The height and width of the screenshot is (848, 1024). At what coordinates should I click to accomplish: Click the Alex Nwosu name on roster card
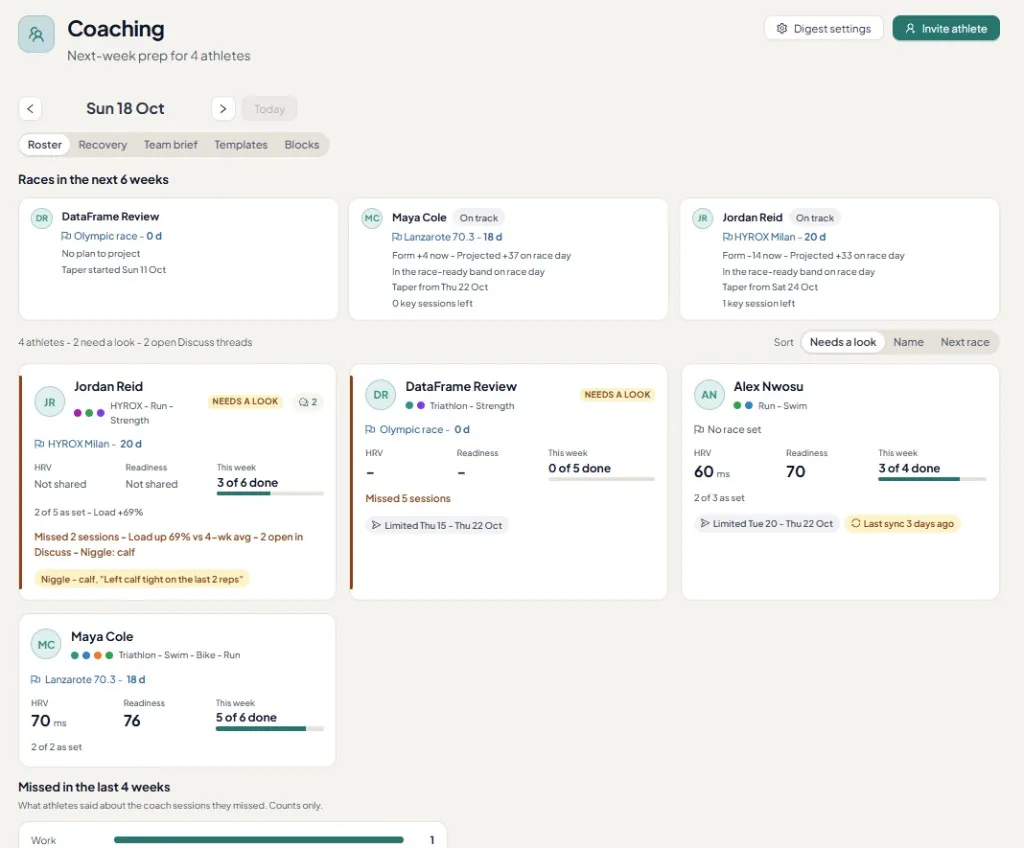(x=768, y=387)
